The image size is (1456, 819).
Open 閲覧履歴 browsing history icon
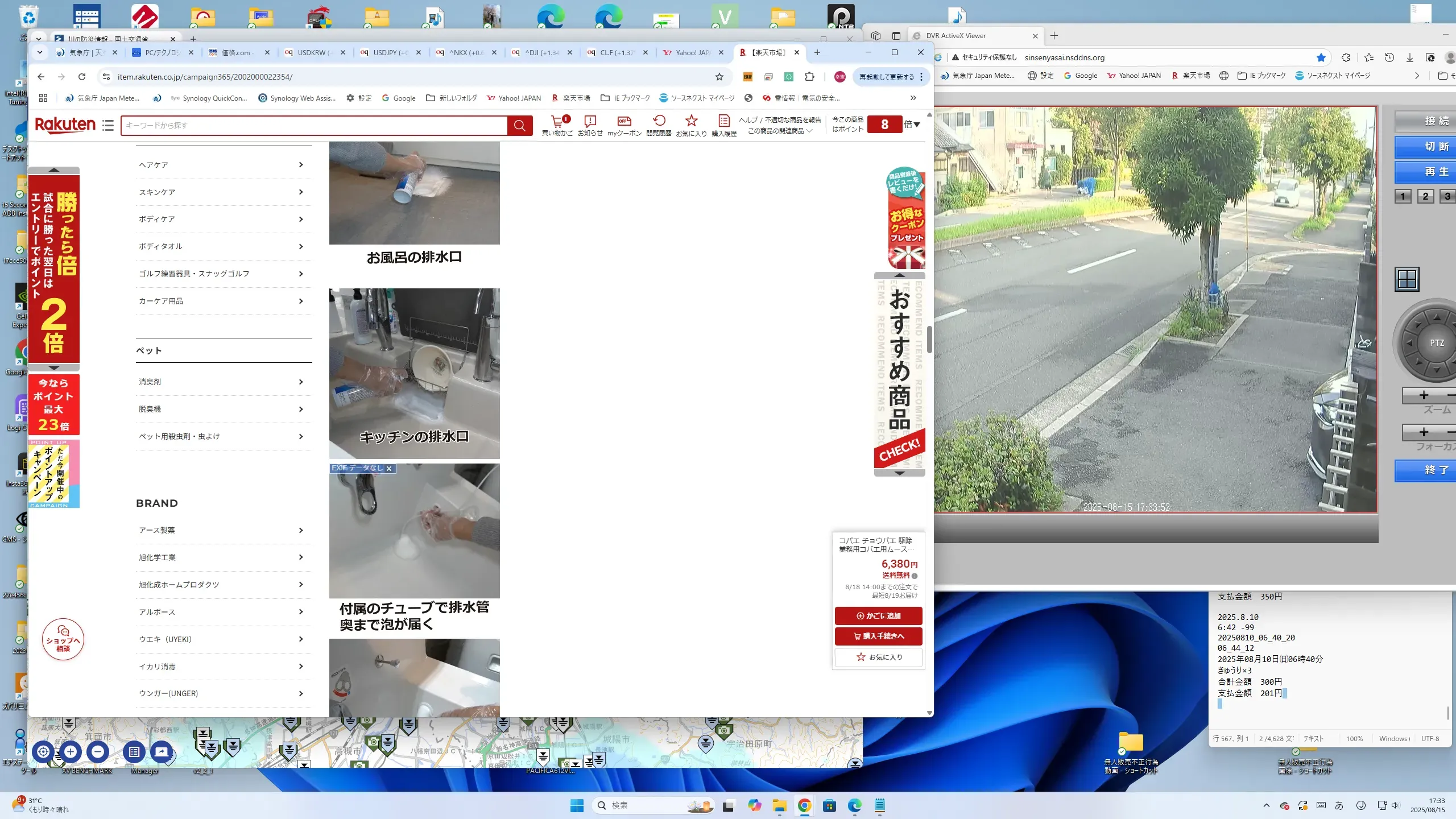659,121
